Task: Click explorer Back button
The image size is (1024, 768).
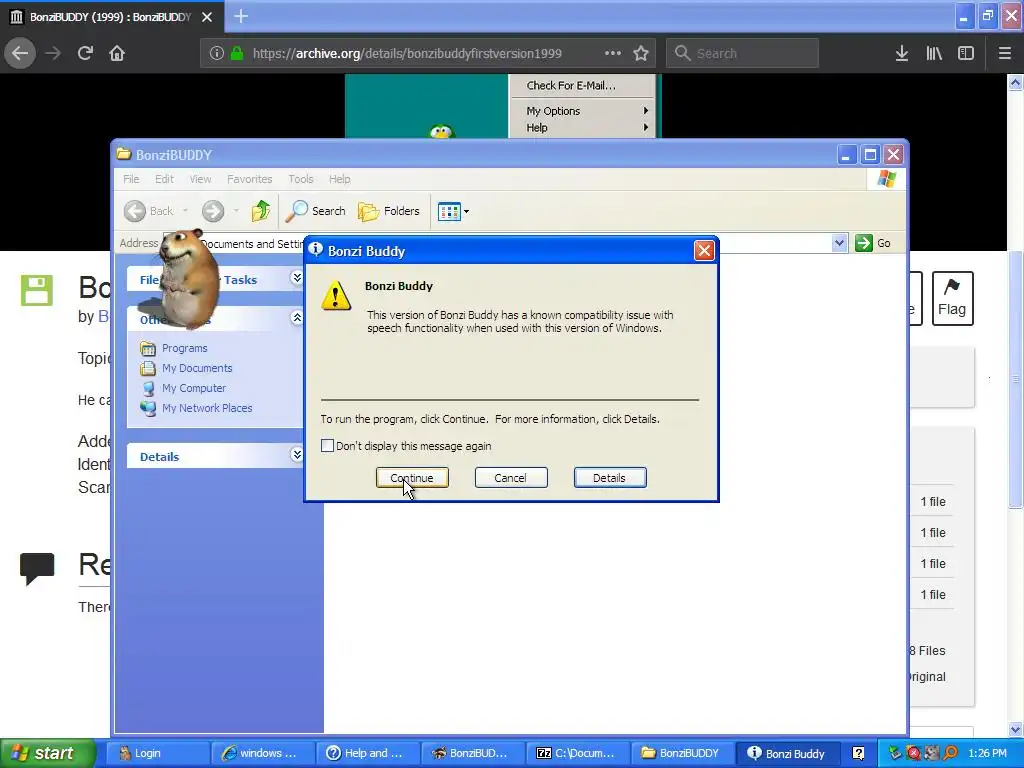Action: click(x=149, y=211)
